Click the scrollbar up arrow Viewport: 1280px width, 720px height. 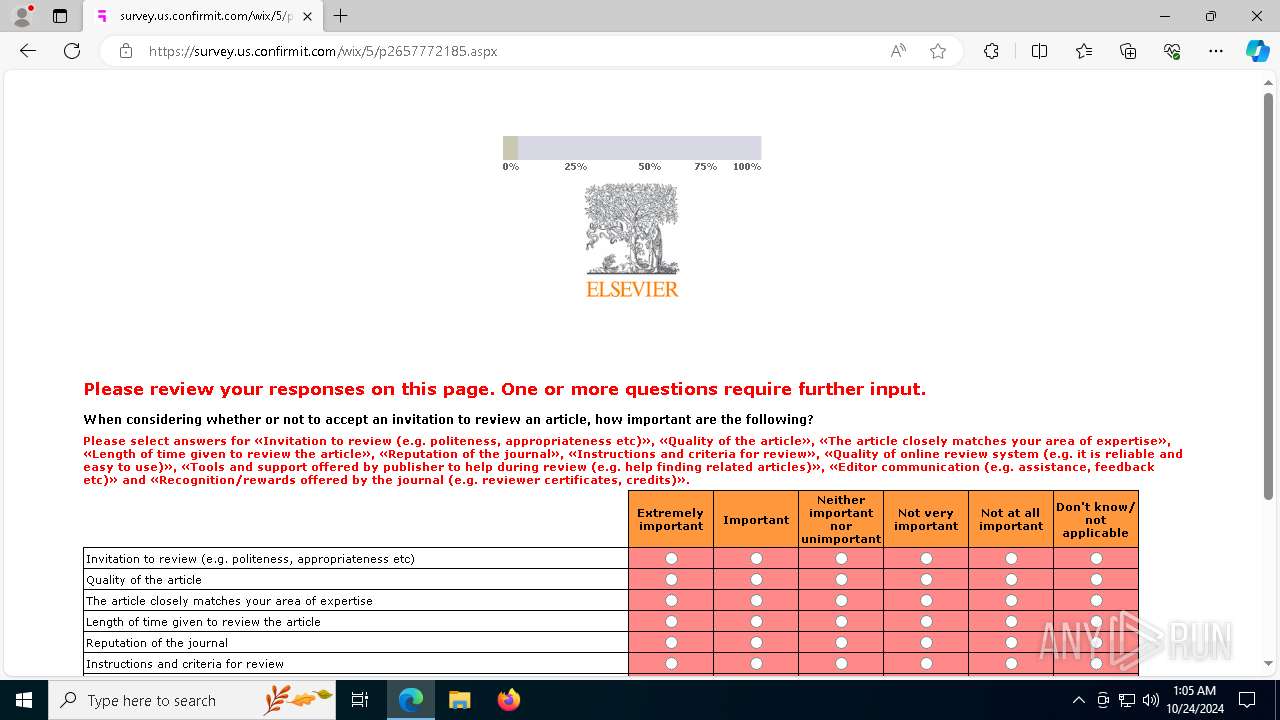pos(1268,84)
